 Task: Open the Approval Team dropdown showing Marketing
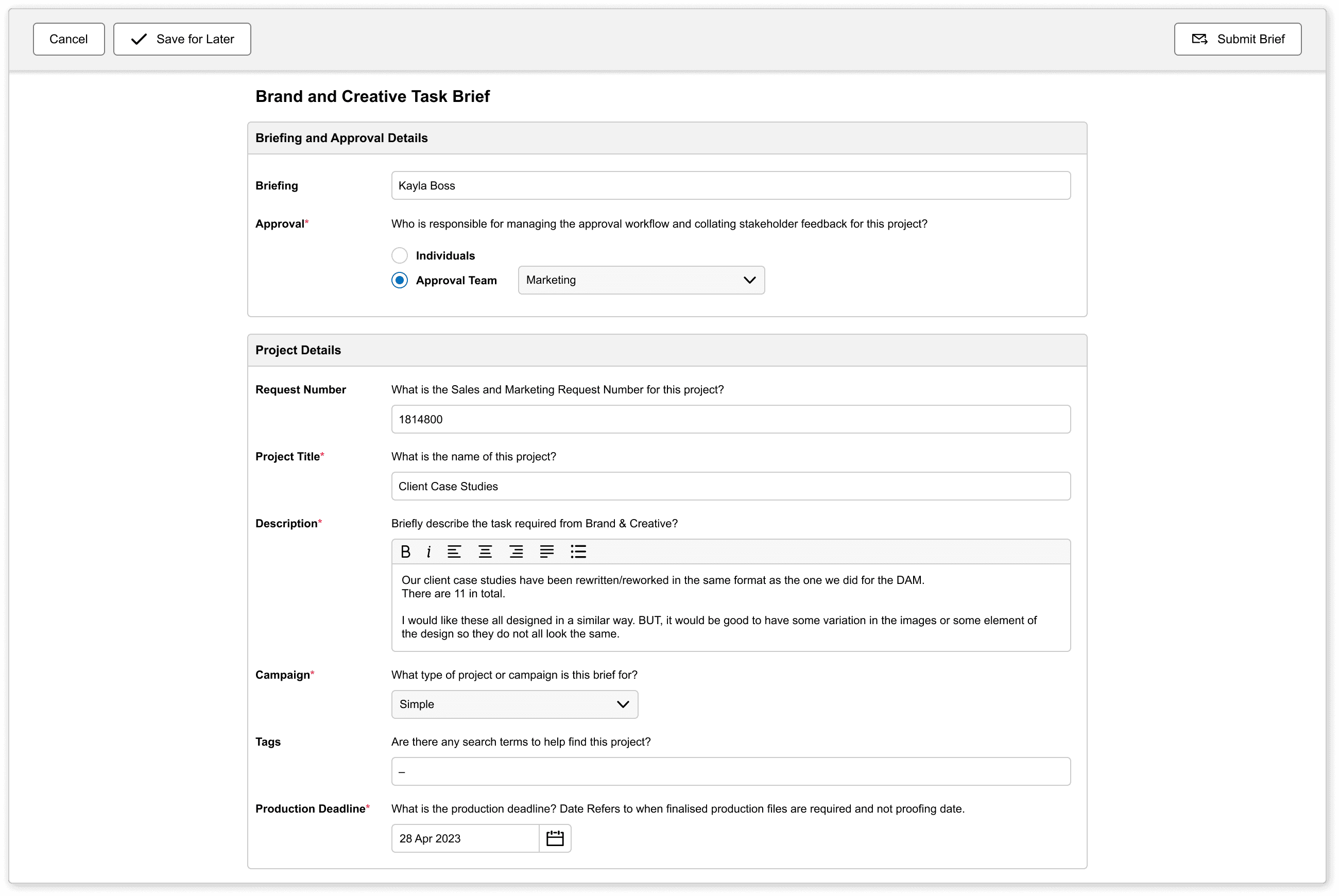641,280
